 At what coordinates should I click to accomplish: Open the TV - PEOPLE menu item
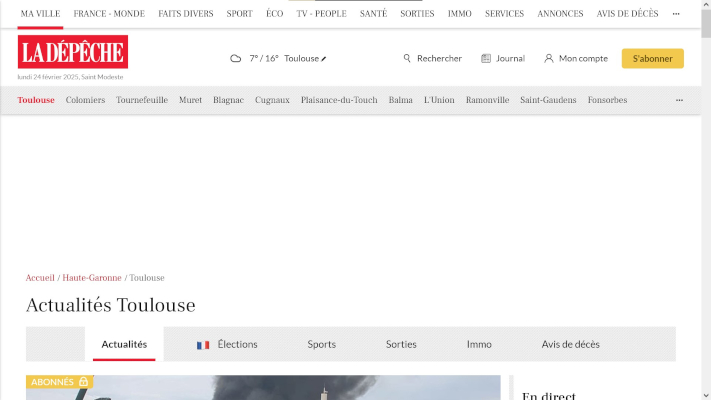(x=321, y=14)
